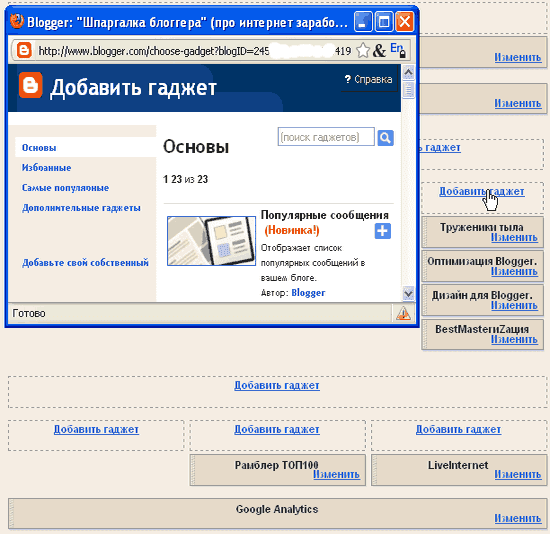550x534 pixels.
Task: Close the Blogger popup window
Action: click(x=404, y=22)
